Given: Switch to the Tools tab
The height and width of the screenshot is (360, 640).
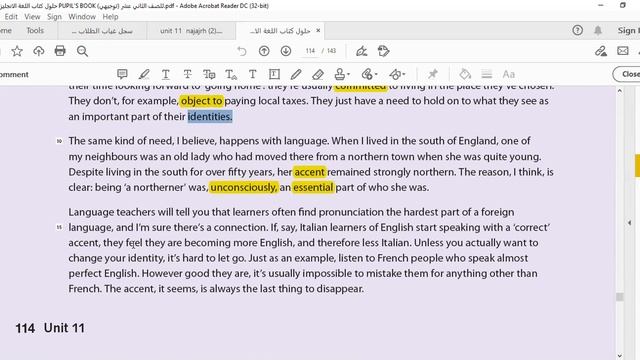Looking at the screenshot, I should coord(35,31).
